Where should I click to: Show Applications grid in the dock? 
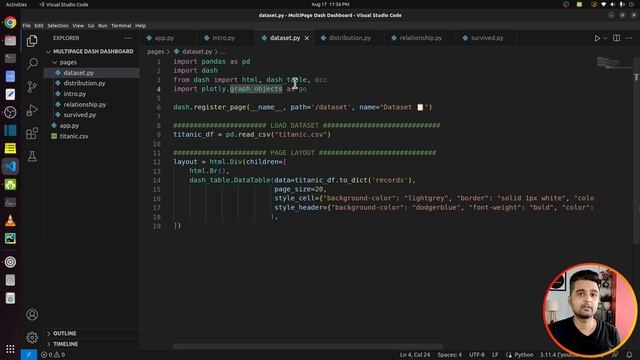click(x=10, y=349)
